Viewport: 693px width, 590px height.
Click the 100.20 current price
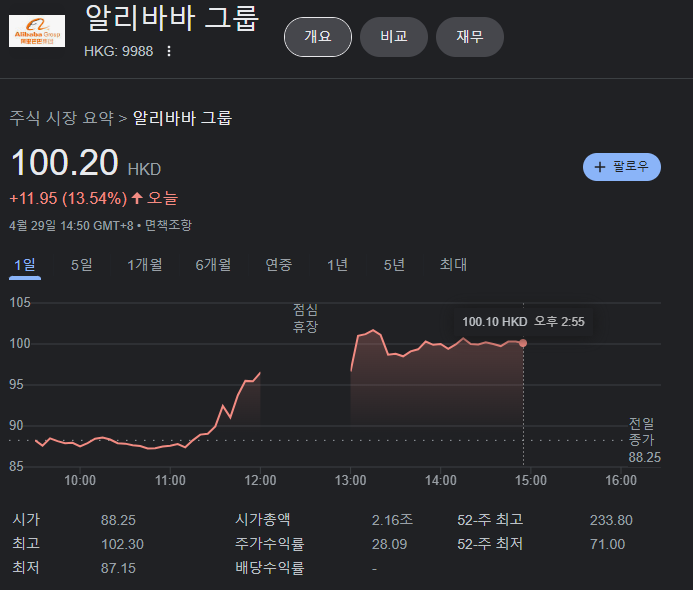point(65,163)
